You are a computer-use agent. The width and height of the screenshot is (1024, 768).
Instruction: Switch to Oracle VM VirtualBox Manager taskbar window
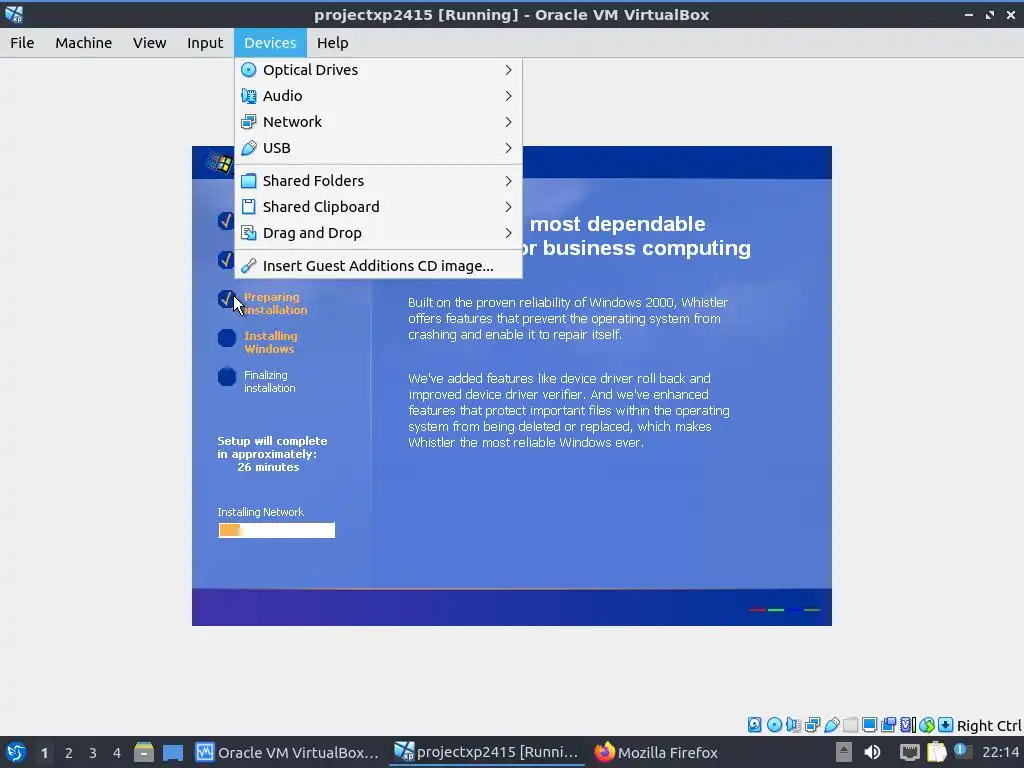[x=287, y=752]
